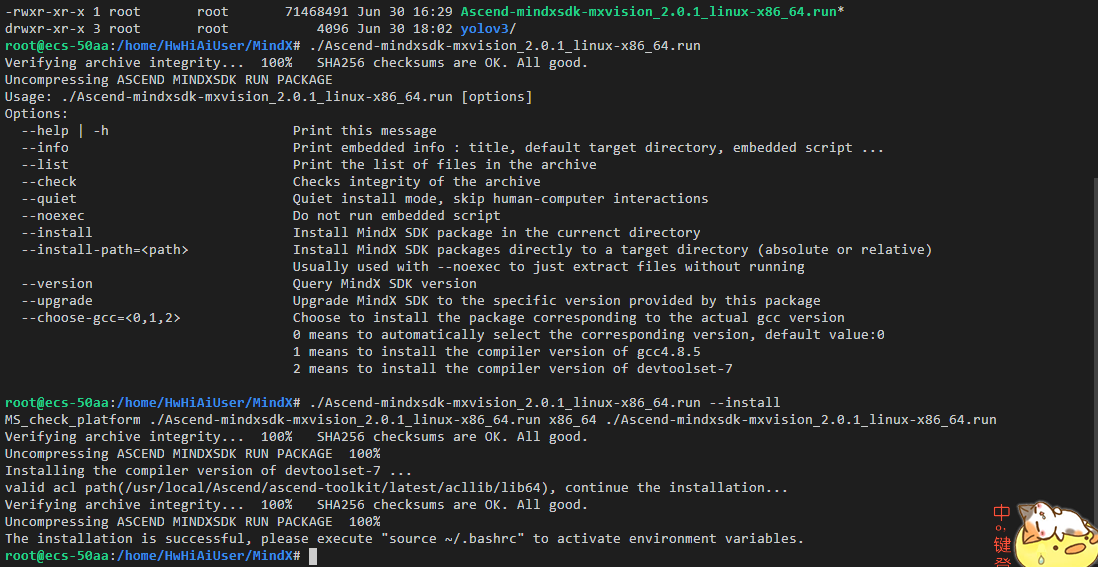1098x567 pixels.
Task: Click the cursor block at the last prompt
Action: [313, 556]
